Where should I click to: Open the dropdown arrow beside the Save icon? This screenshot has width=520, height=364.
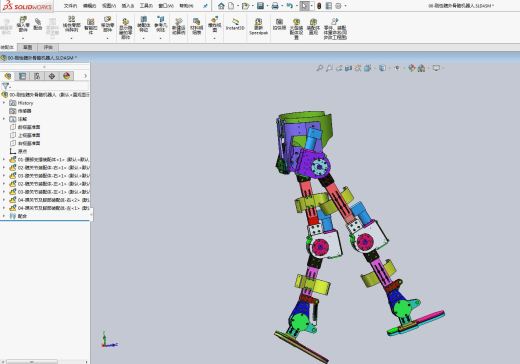click(267, 6)
